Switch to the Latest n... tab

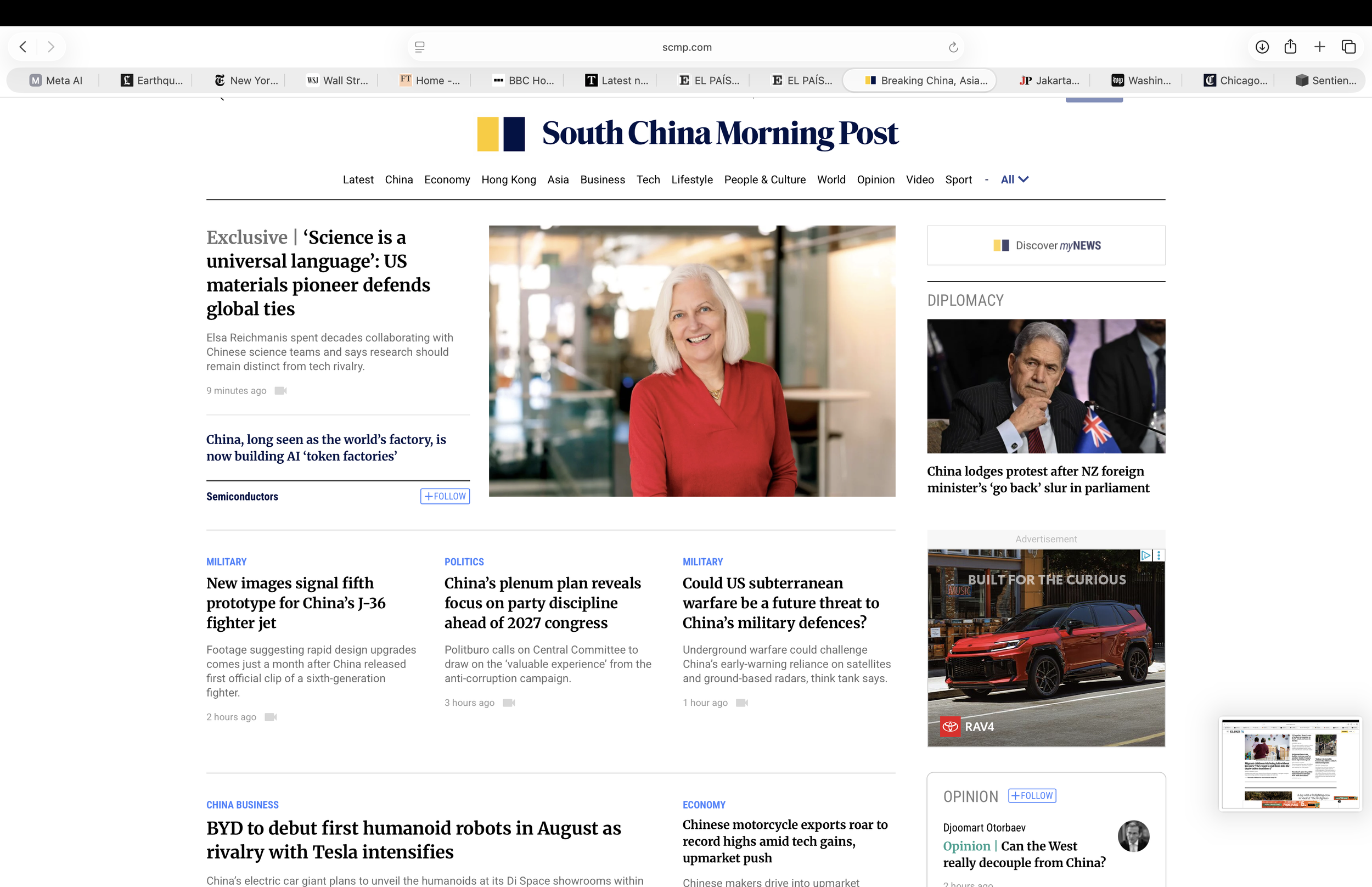pos(617,81)
